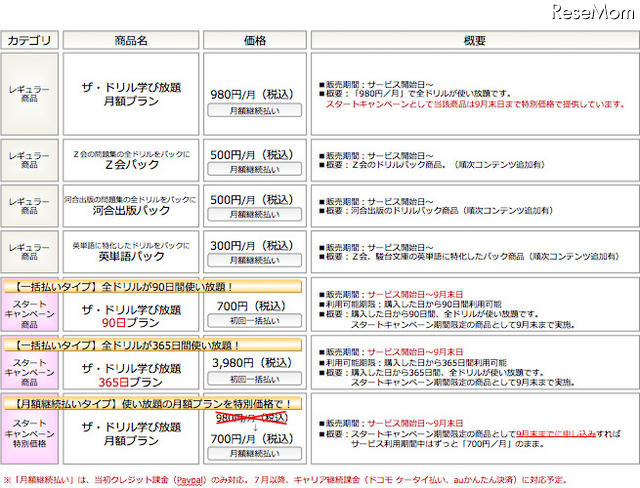Screen dimensions: 640x488
Task: Click subtitle 英単語に特化したドリルをパックに
Action: click(131, 245)
